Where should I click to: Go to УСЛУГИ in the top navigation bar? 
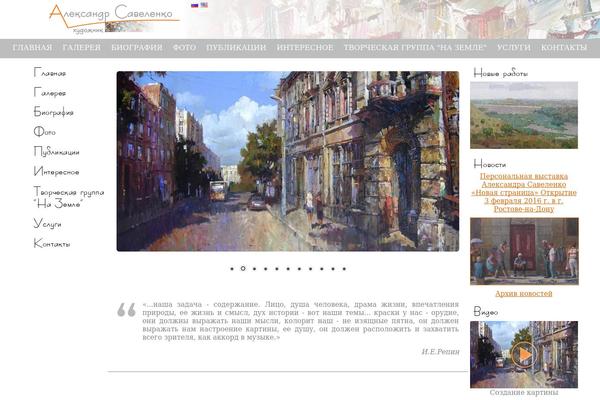pyautogui.click(x=514, y=48)
